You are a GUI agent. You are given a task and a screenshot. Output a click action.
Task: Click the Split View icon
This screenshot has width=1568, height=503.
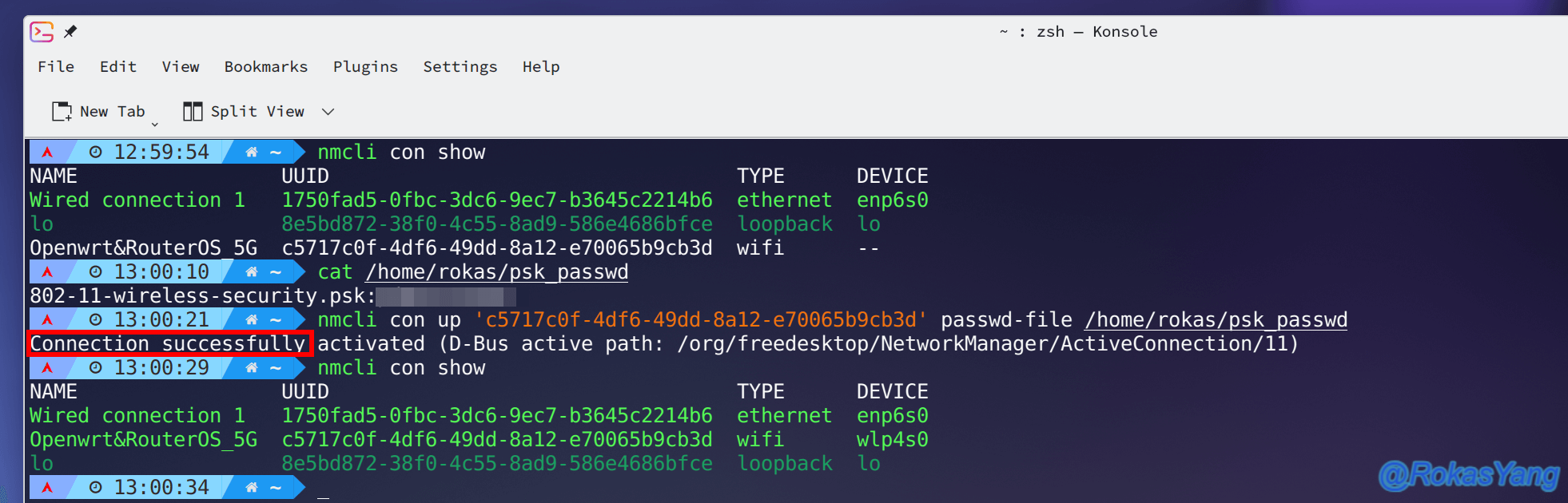pos(193,112)
